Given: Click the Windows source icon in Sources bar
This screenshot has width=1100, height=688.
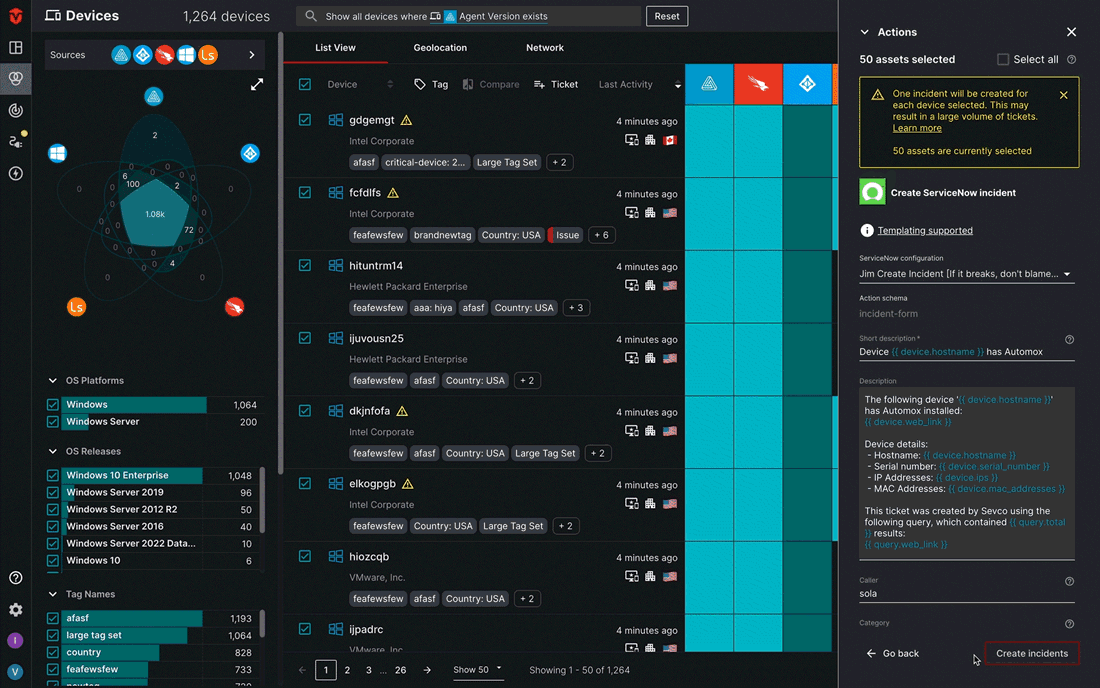Looking at the screenshot, I should tap(186, 55).
